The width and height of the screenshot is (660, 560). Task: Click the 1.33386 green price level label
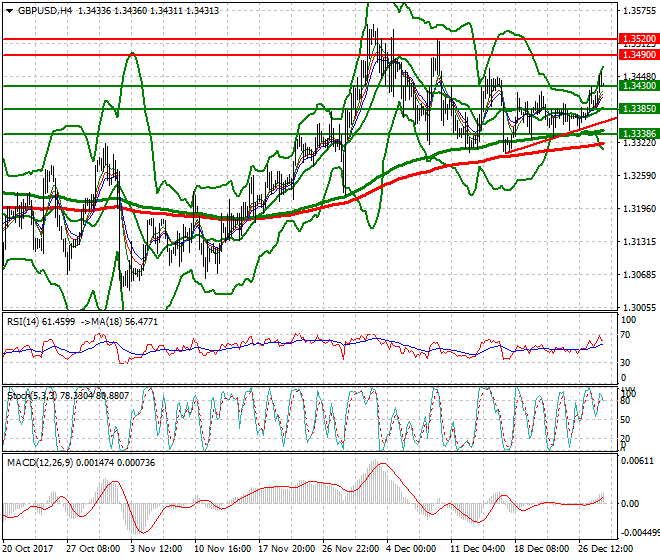(639, 134)
